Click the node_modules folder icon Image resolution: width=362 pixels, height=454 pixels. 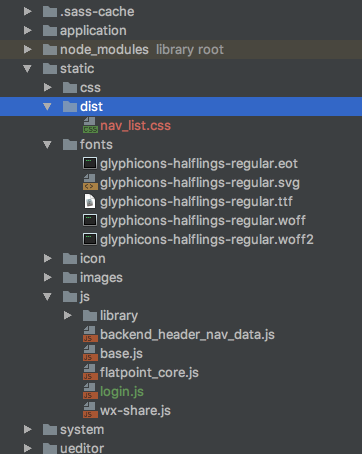click(50, 49)
